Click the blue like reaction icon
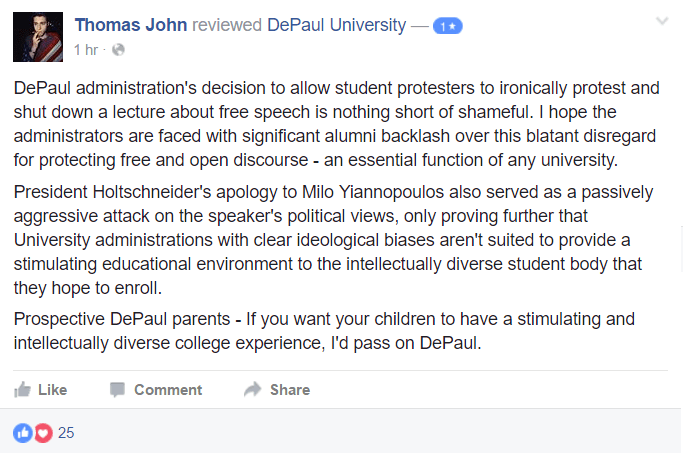 [x=23, y=433]
